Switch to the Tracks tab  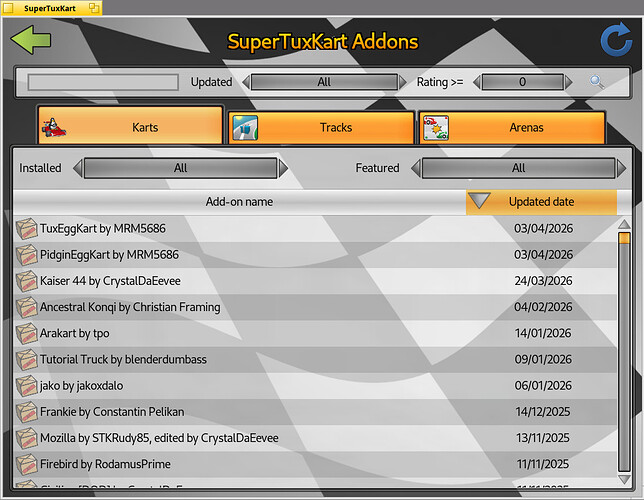point(321,128)
